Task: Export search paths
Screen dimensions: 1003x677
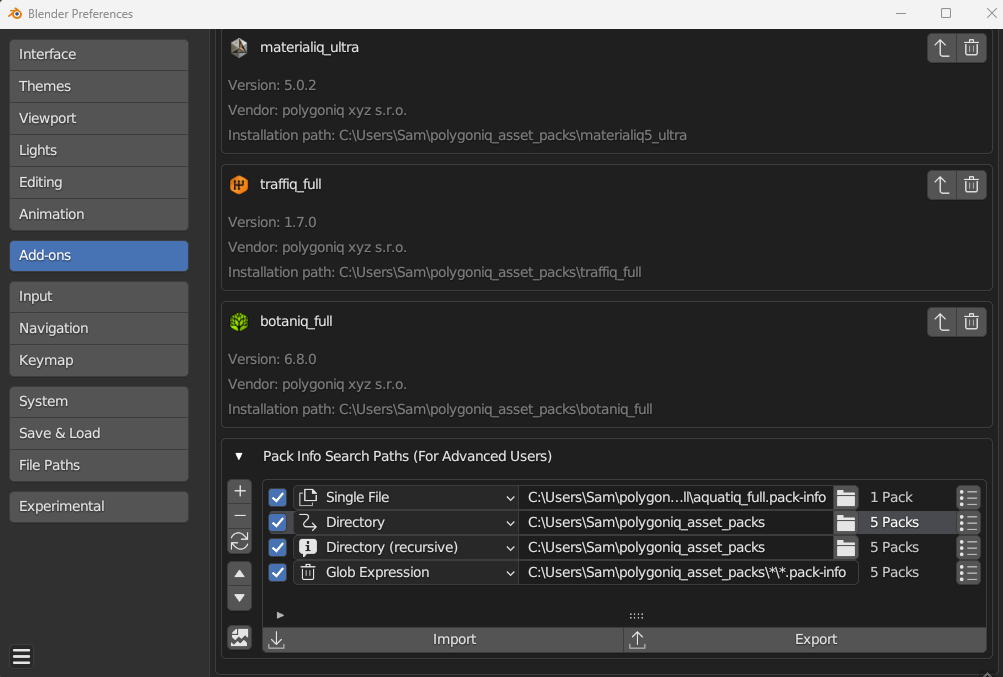Action: [x=805, y=639]
